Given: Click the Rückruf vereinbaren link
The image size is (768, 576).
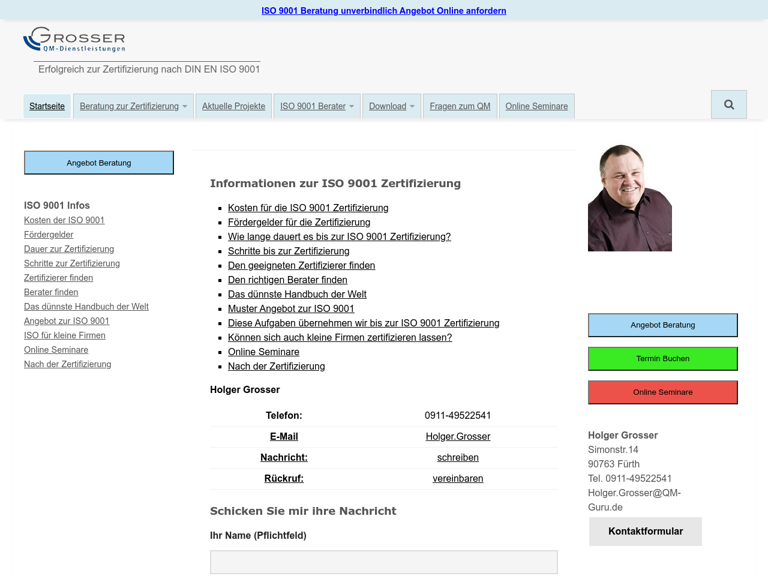Looking at the screenshot, I should [457, 479].
